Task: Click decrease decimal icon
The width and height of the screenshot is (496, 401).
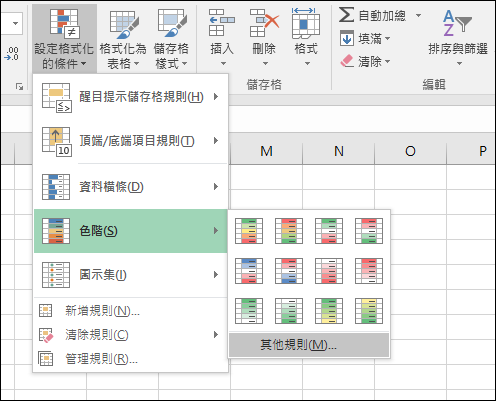Action: 12,54
